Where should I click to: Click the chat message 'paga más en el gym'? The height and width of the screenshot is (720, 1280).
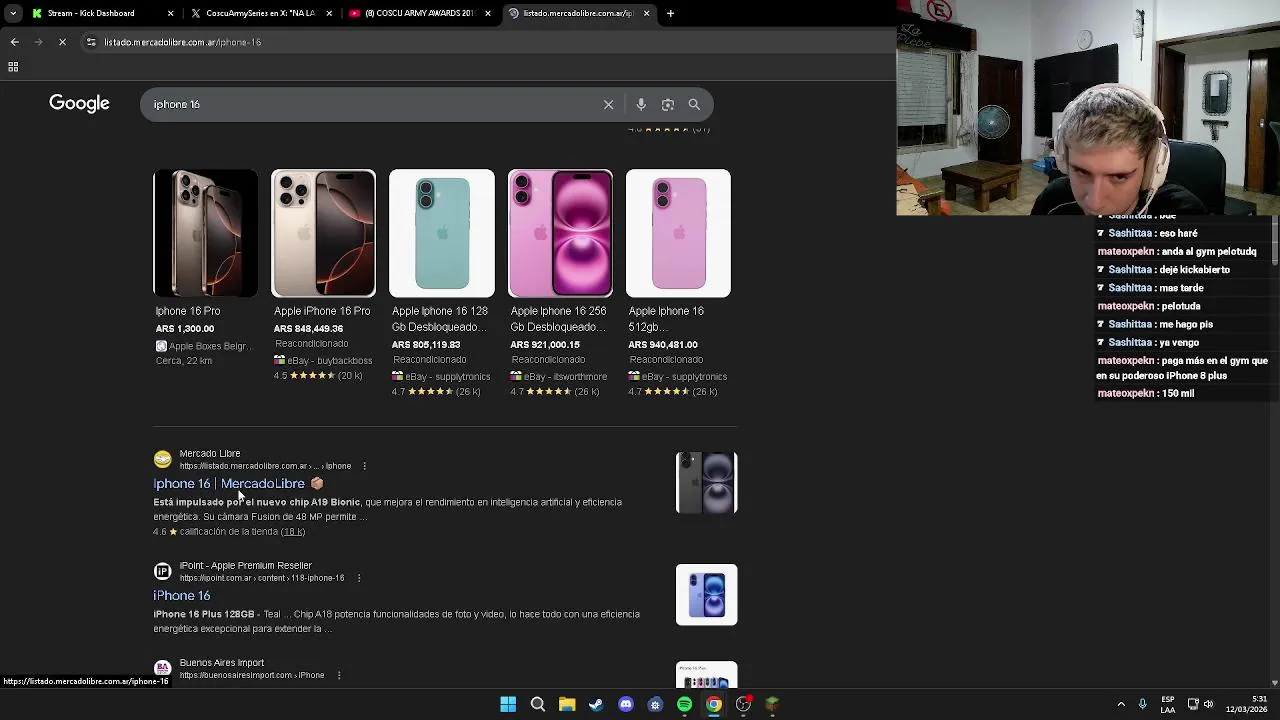1182,368
